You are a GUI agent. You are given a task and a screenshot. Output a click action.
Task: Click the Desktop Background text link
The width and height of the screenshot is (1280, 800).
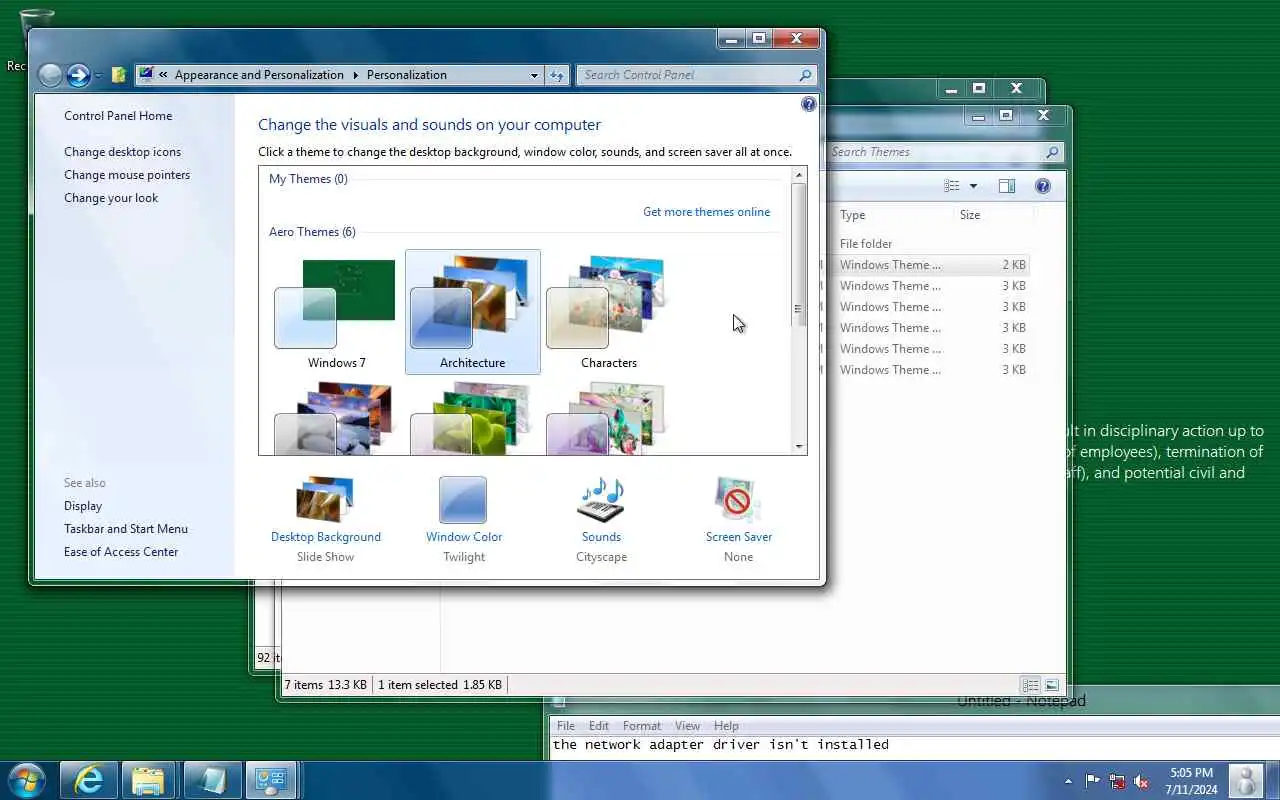pos(326,537)
